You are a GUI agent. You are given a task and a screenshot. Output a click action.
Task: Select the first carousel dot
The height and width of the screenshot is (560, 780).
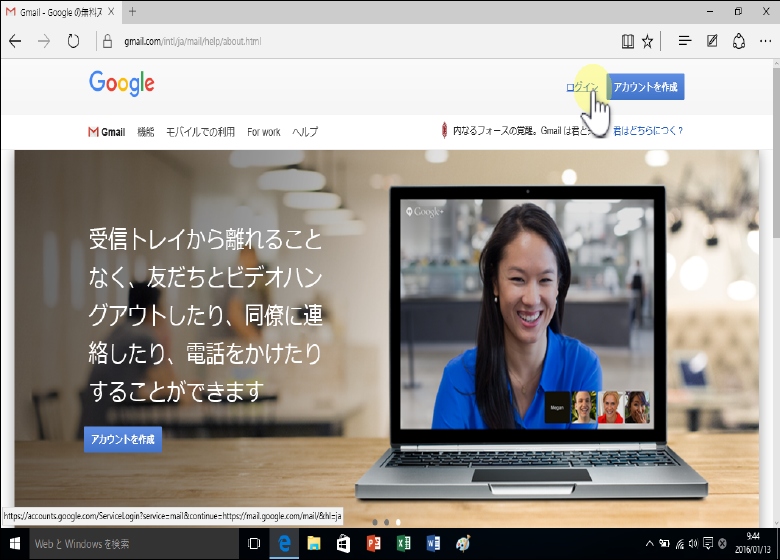coord(375,522)
